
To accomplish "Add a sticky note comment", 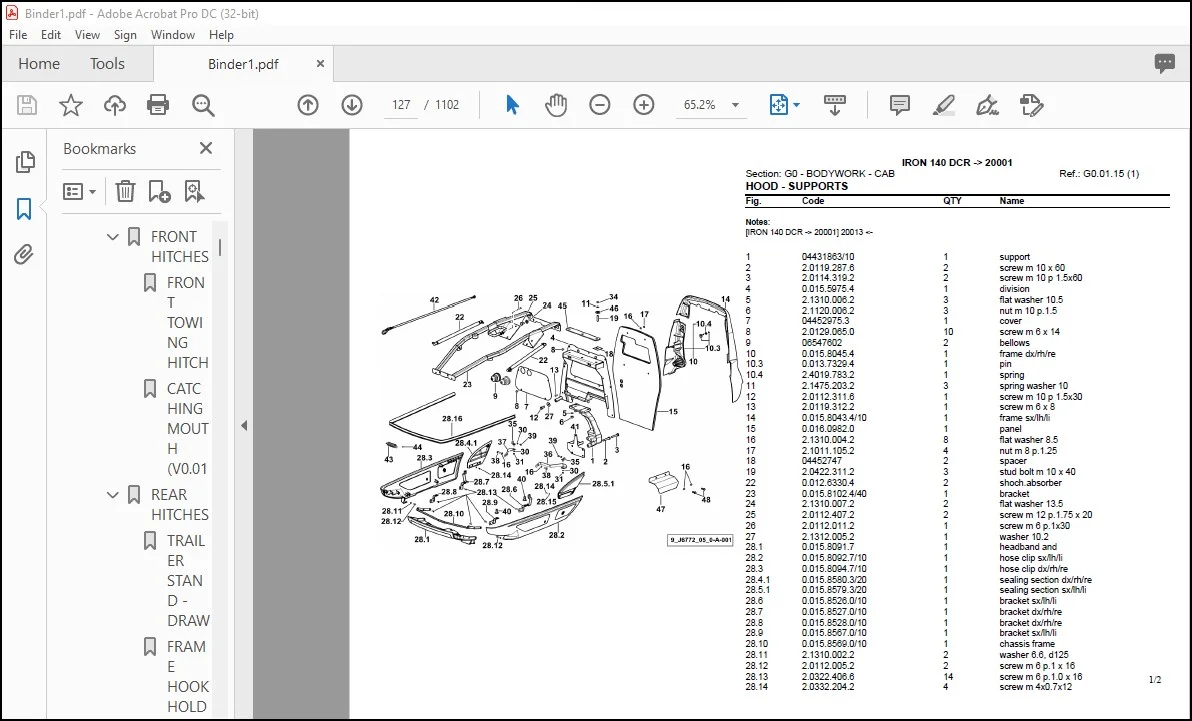I will coord(899,105).
